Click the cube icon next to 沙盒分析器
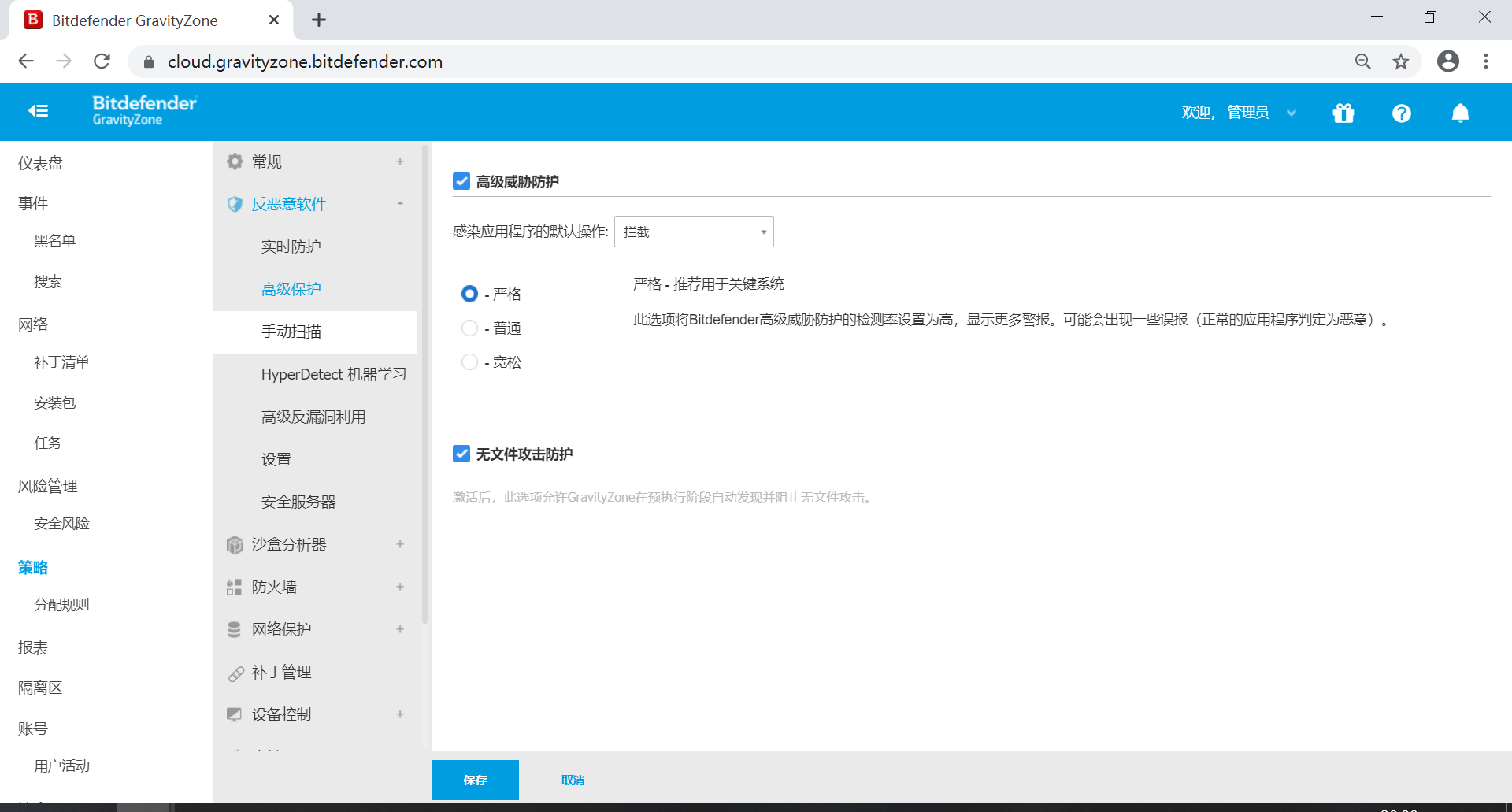 pos(235,544)
